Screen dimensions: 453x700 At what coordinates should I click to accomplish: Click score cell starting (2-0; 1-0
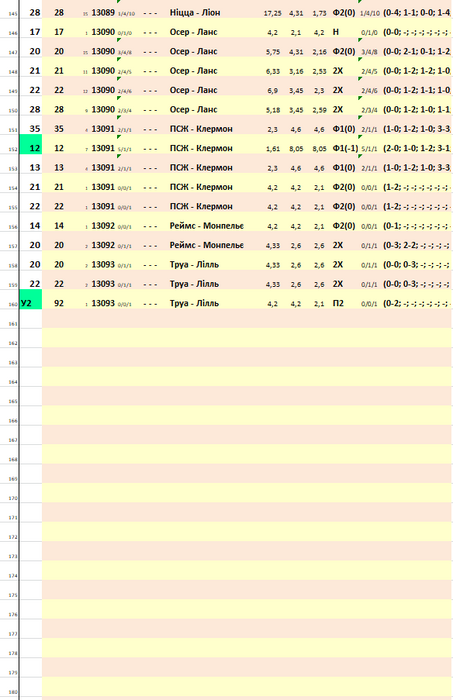tap(417, 148)
